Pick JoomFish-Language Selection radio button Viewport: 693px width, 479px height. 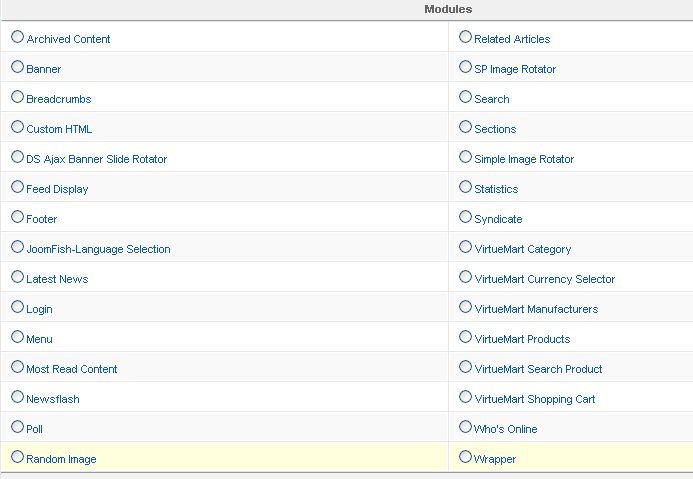17,246
